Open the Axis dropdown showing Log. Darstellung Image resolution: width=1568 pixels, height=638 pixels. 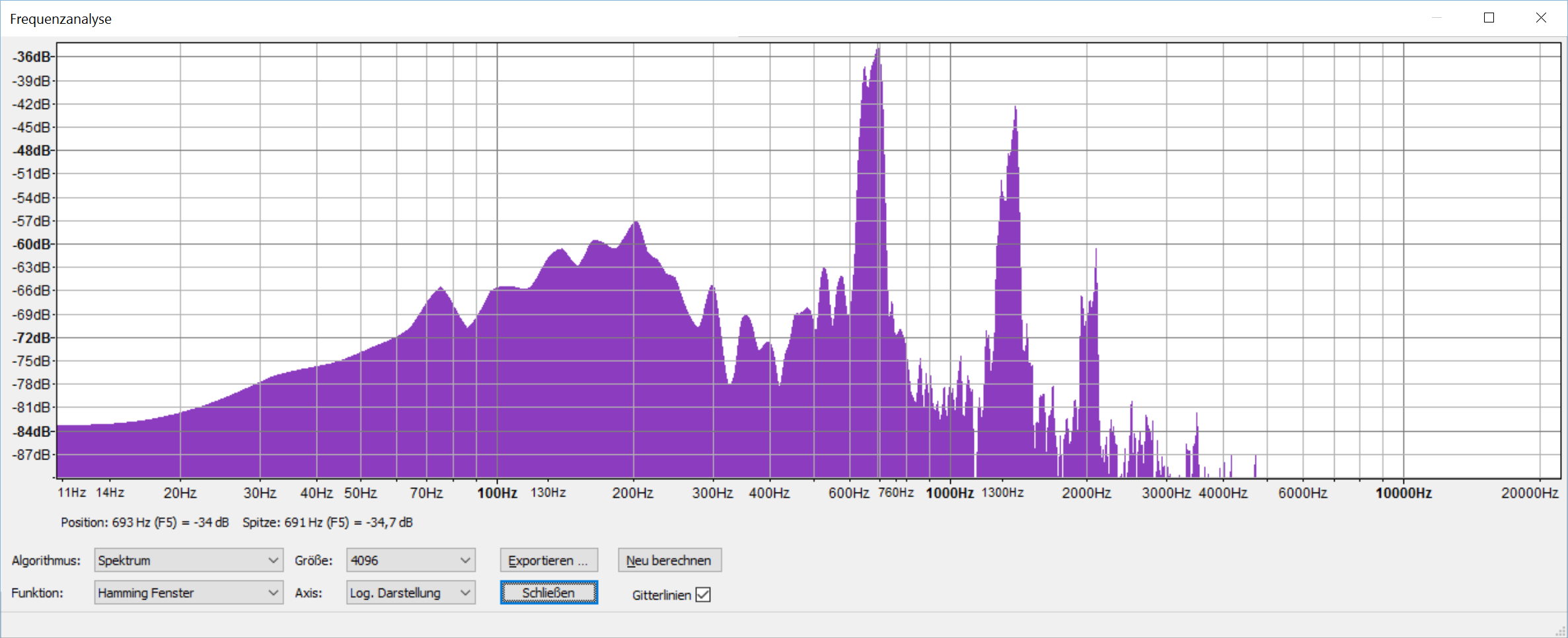[x=410, y=592]
